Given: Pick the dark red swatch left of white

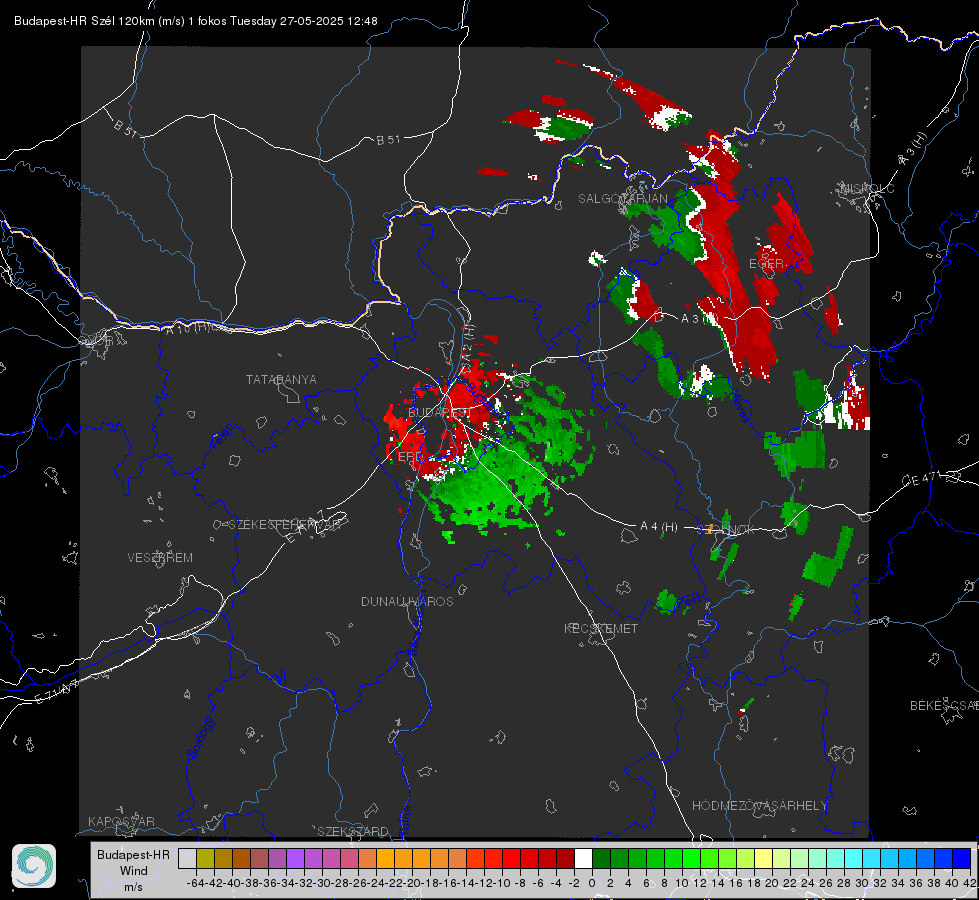Looking at the screenshot, I should 565,858.
